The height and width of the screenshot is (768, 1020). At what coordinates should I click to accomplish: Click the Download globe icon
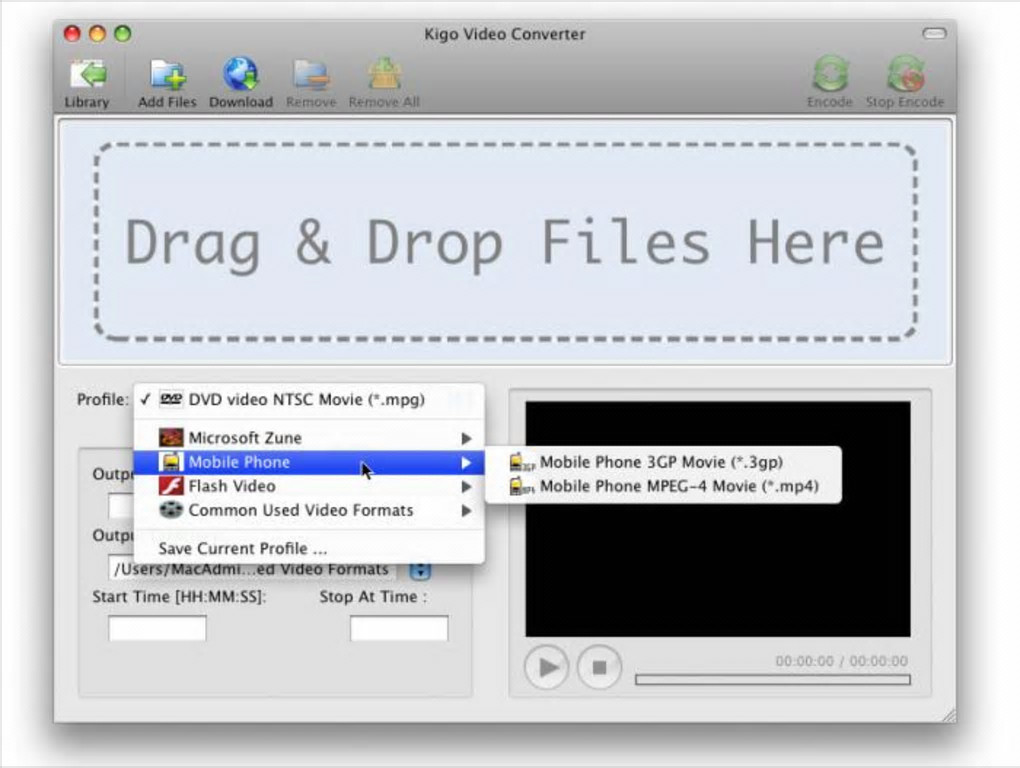click(241, 74)
